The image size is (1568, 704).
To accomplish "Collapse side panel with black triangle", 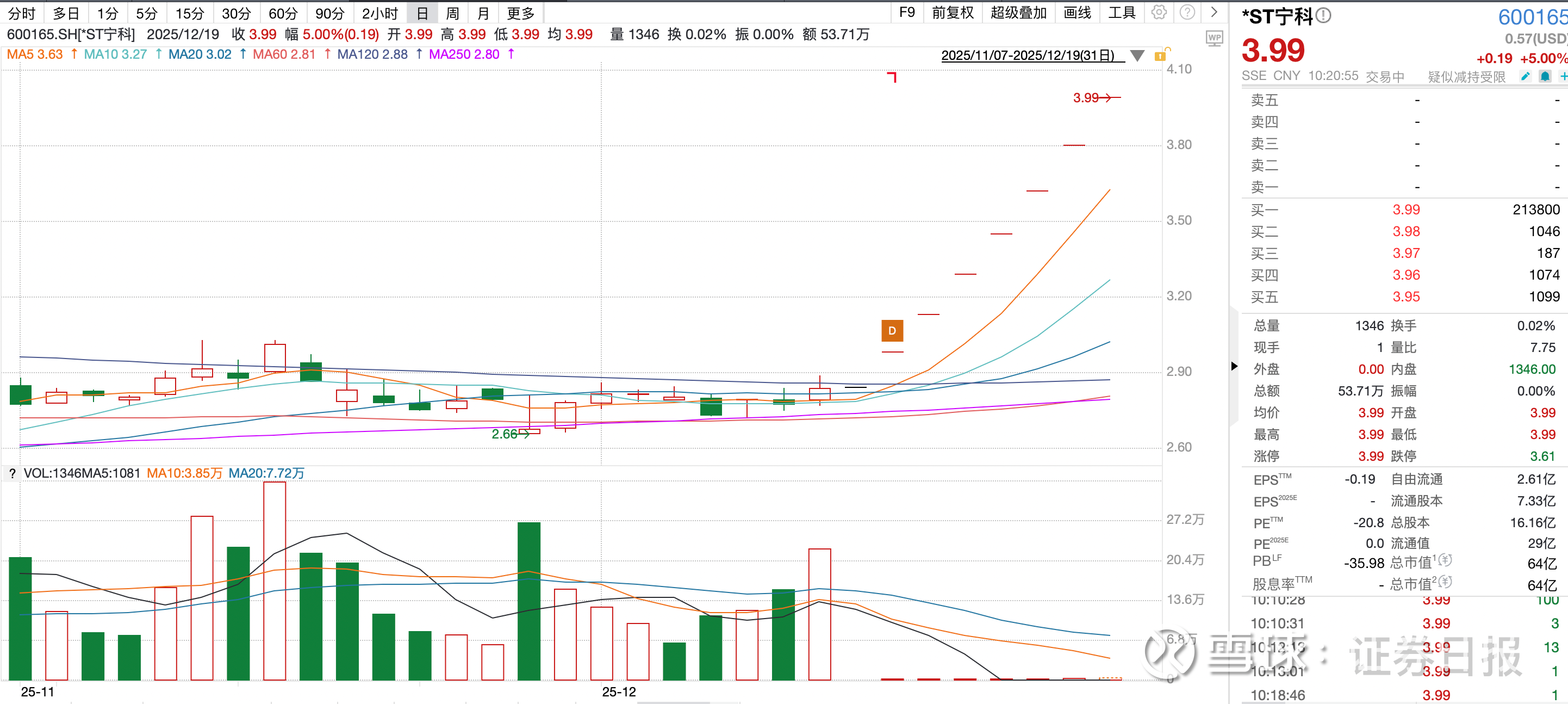I will 1234,366.
